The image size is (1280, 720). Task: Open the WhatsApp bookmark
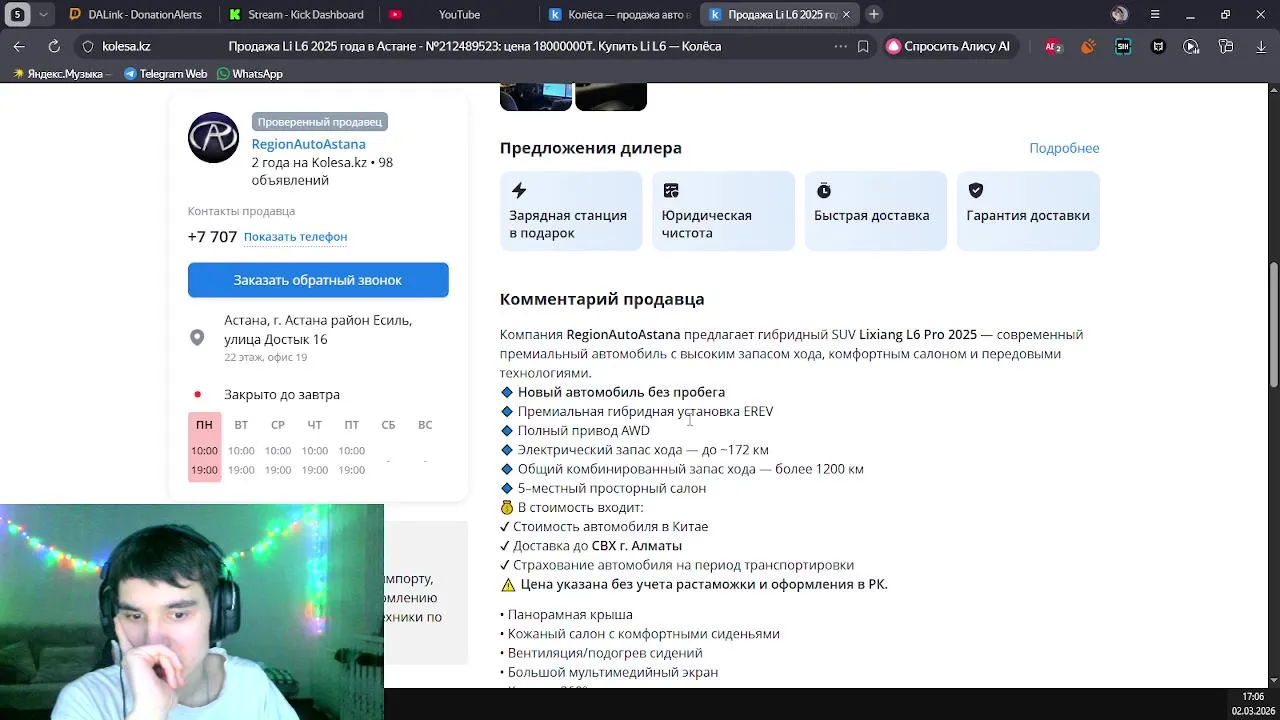click(249, 74)
